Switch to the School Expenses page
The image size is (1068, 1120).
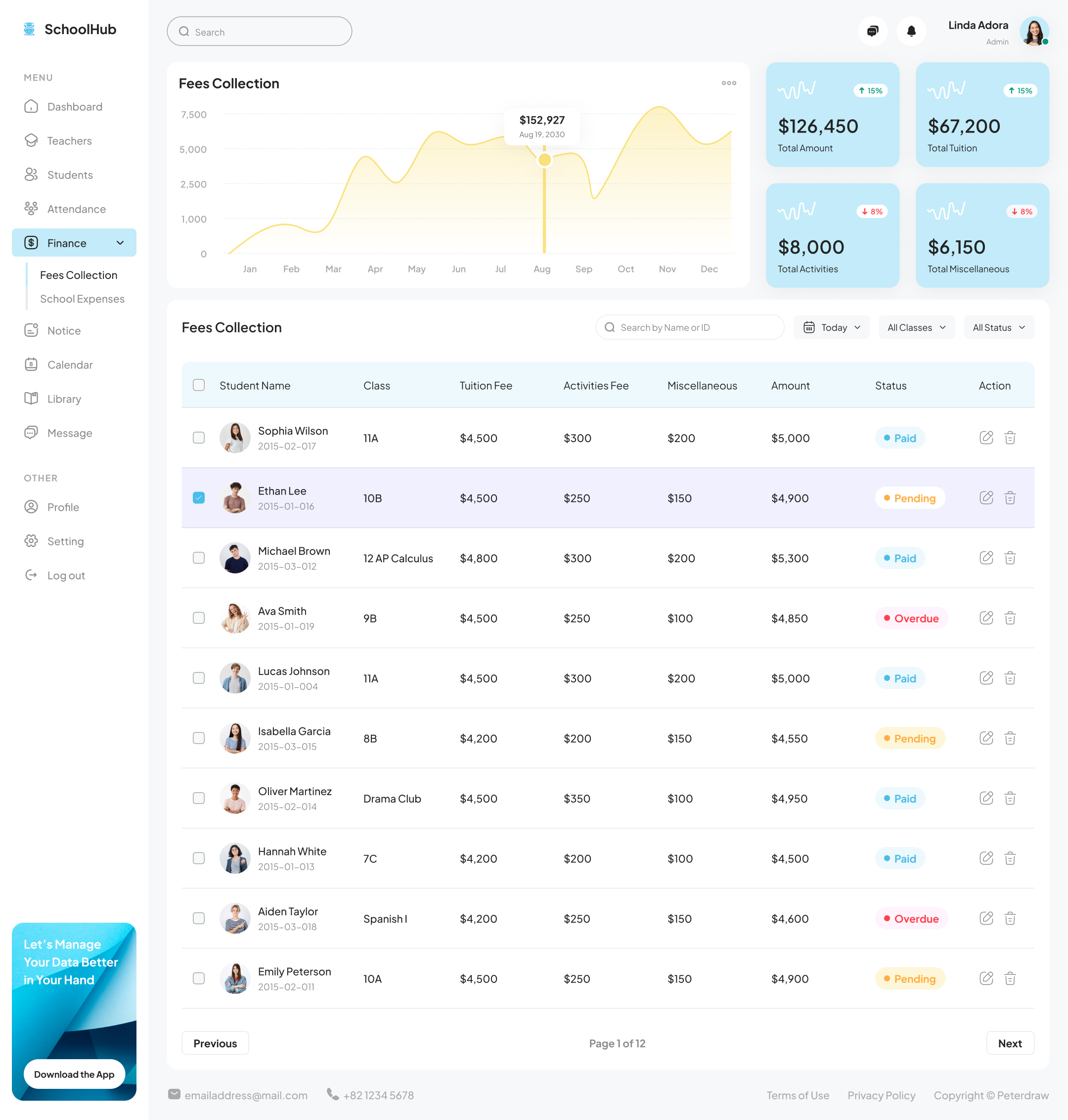coord(83,298)
